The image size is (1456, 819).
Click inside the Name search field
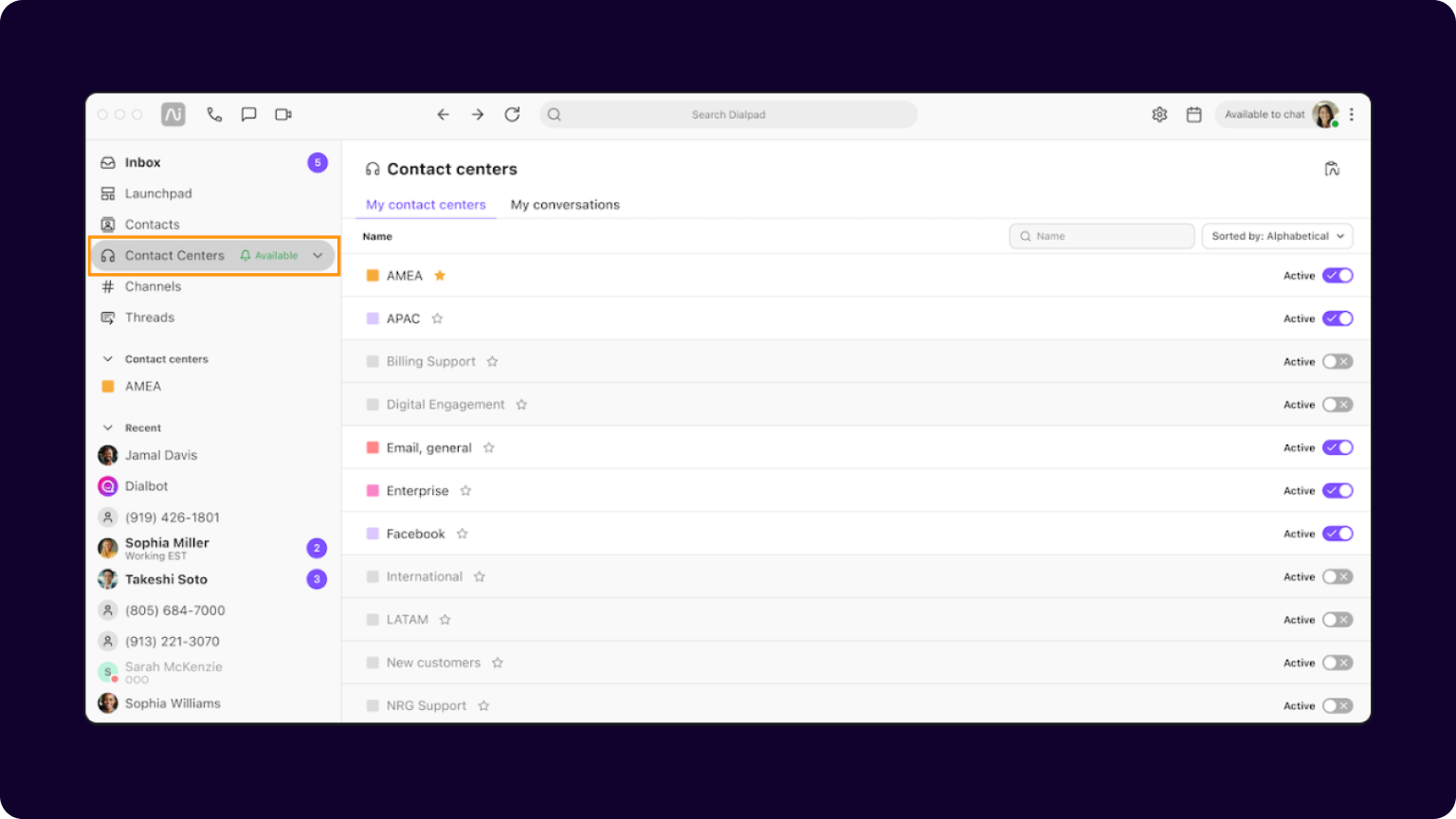1101,236
